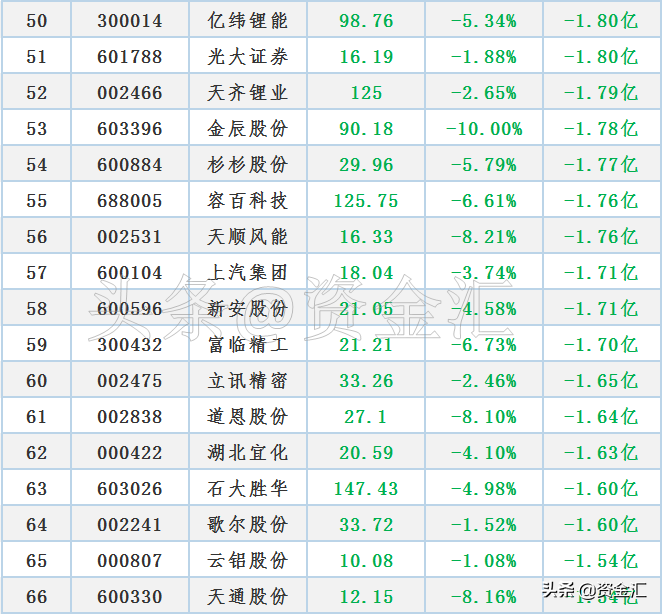The width and height of the screenshot is (662, 614).
Task: Click the 光大证券 stock name
Action: [x=248, y=57]
